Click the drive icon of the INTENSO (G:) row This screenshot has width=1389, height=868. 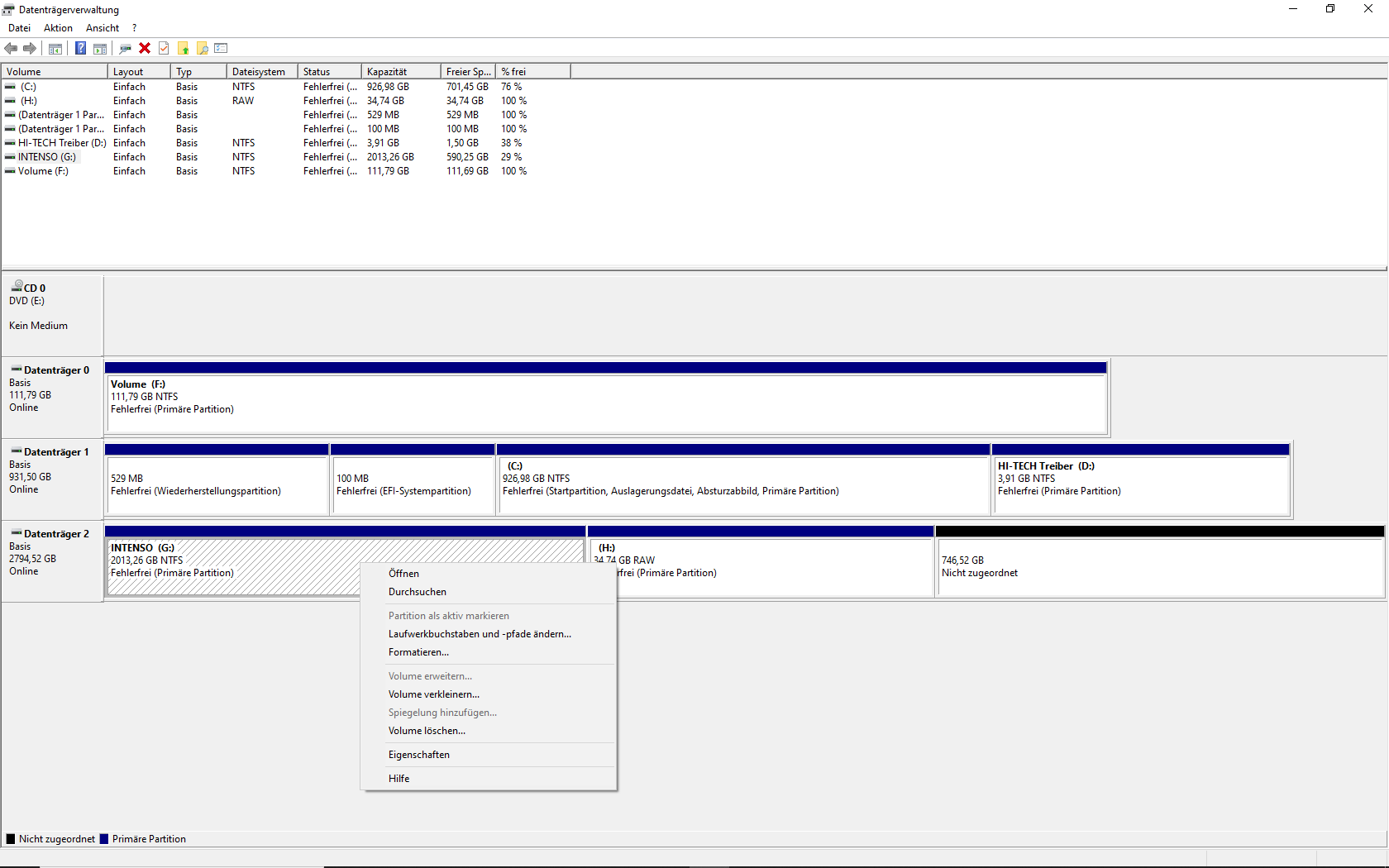point(10,157)
